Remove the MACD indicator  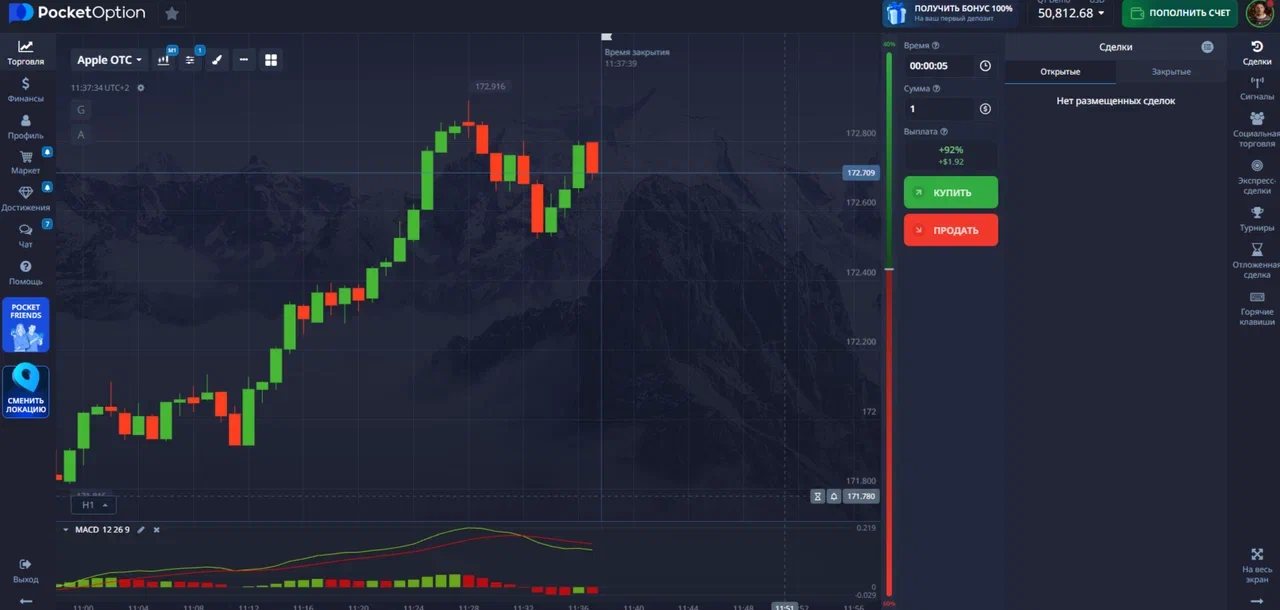point(156,529)
